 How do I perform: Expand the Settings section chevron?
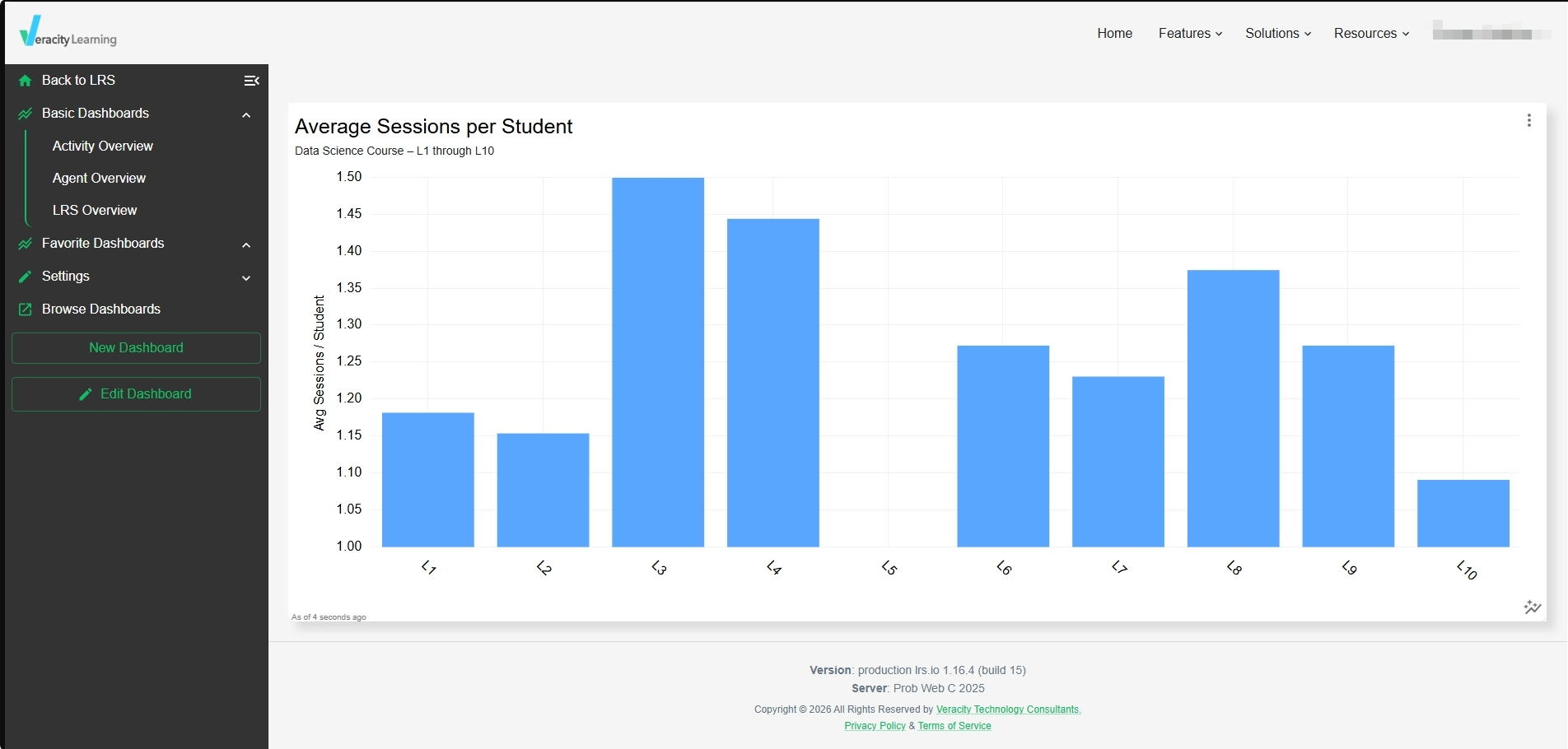[x=246, y=278]
